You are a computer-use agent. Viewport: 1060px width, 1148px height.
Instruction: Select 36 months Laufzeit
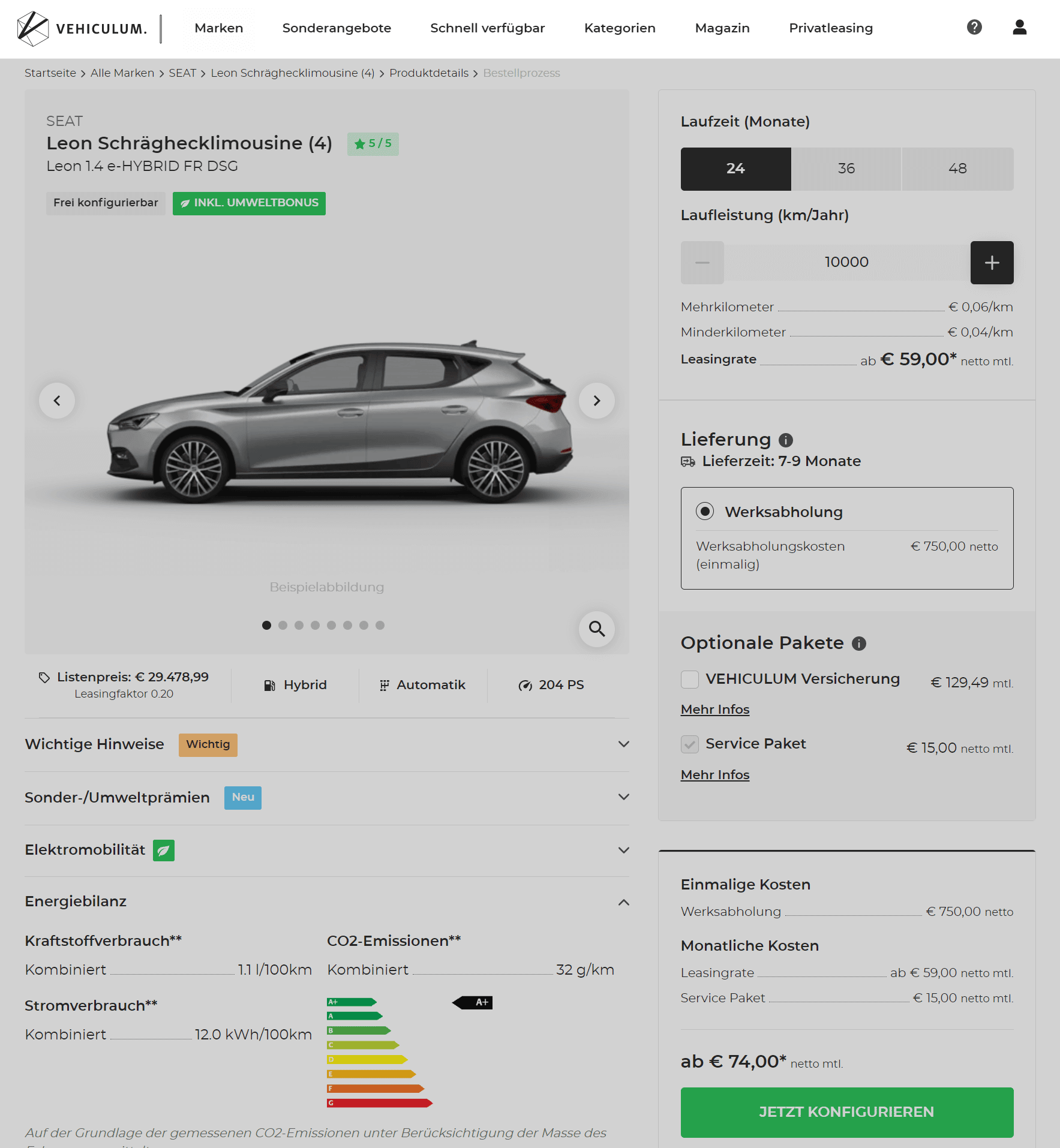click(846, 169)
